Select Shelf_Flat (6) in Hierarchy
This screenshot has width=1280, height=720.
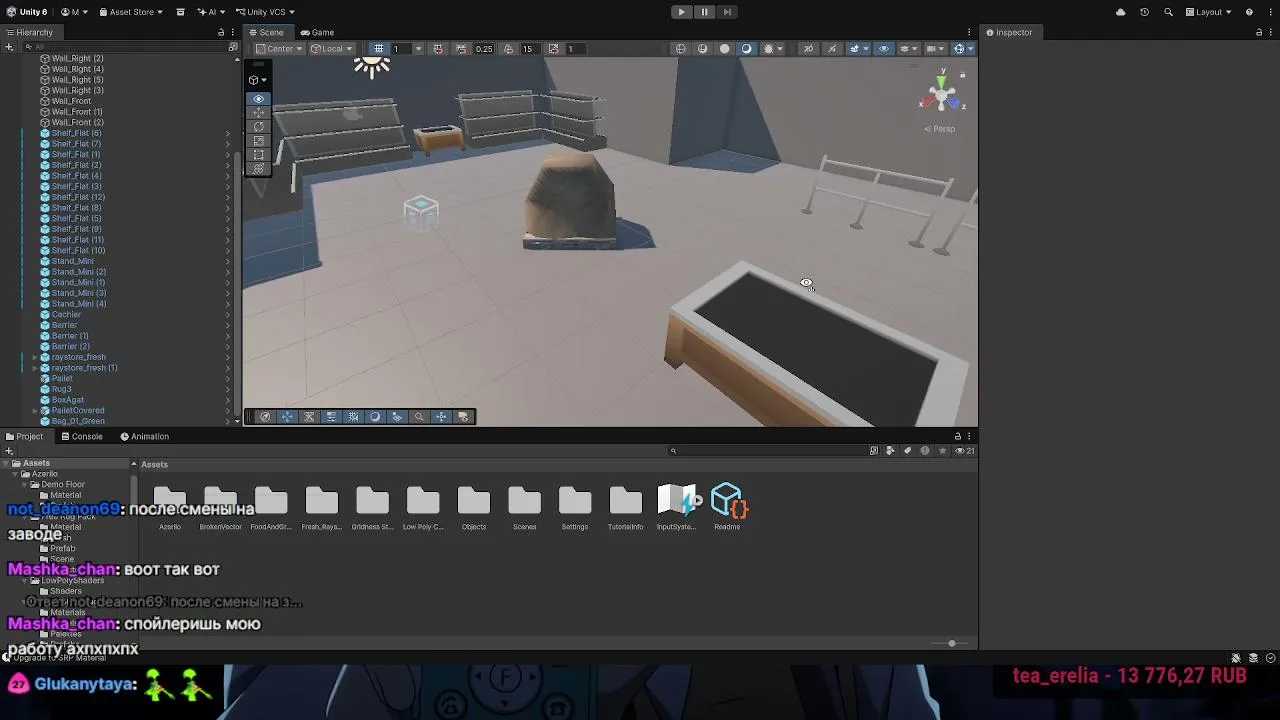(76, 133)
